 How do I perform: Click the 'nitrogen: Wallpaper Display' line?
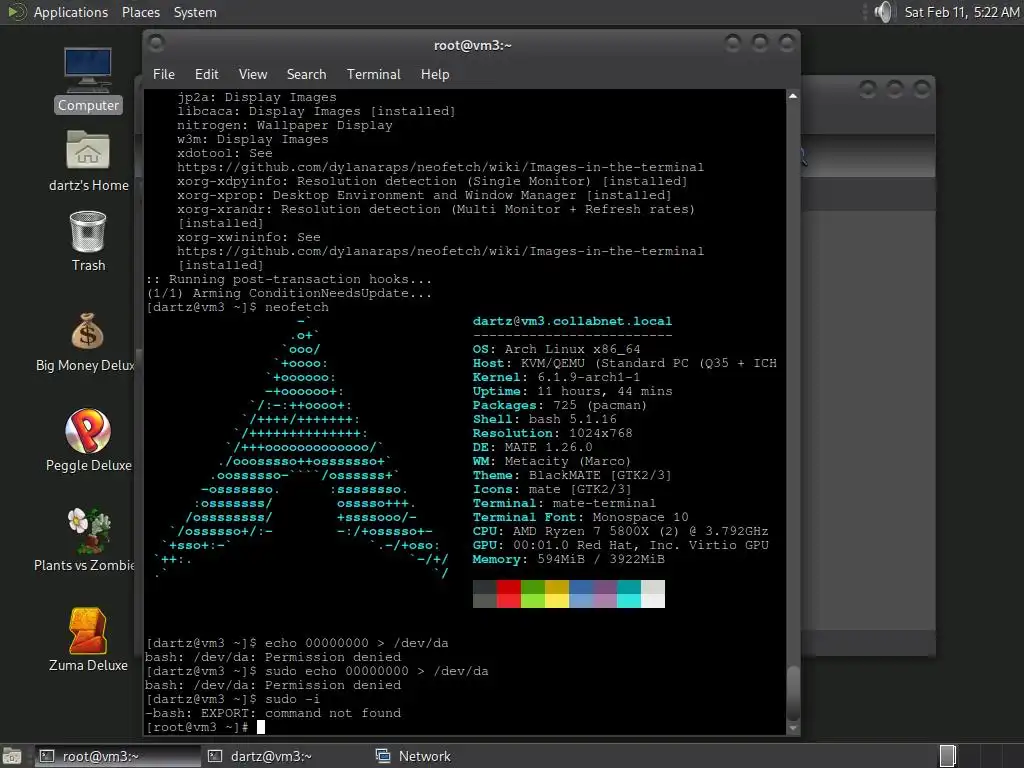click(x=285, y=125)
